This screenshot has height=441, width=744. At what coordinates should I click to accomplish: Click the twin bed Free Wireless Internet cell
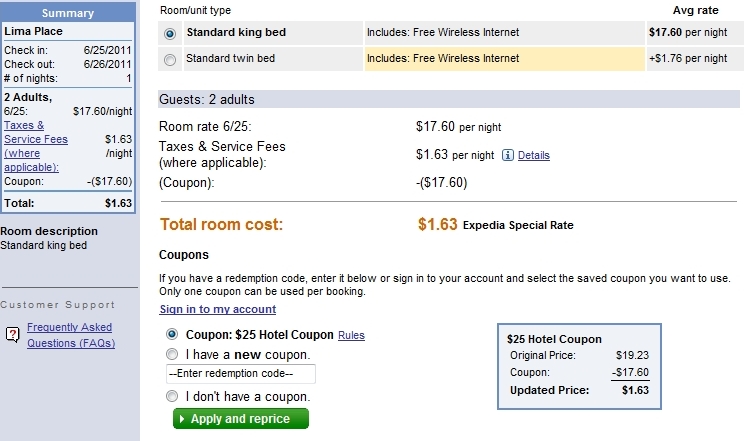[x=504, y=59]
